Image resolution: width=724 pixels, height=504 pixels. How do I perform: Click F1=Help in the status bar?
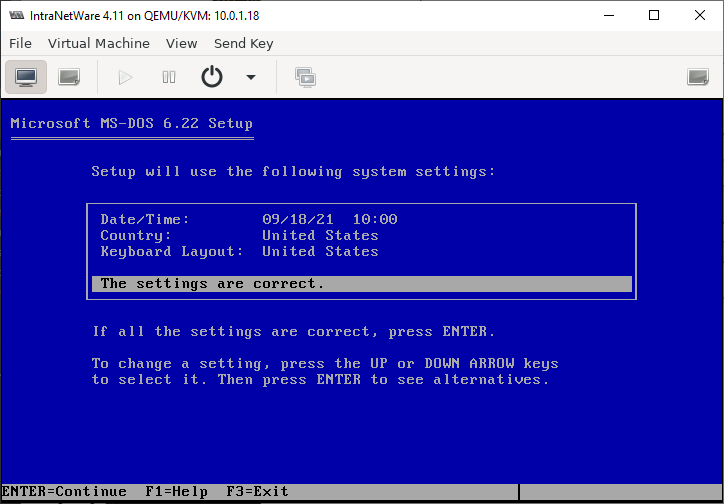pos(176,492)
